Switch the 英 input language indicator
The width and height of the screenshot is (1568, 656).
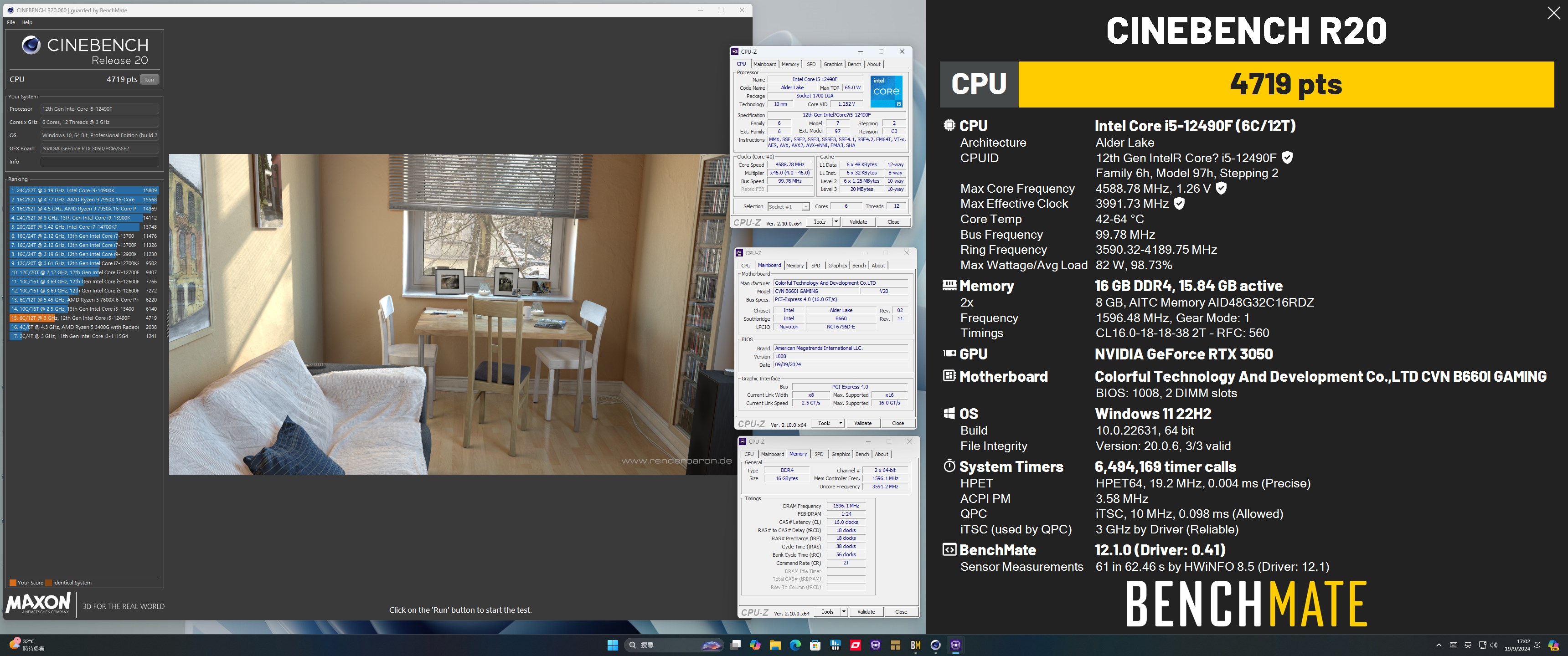click(x=1468, y=645)
